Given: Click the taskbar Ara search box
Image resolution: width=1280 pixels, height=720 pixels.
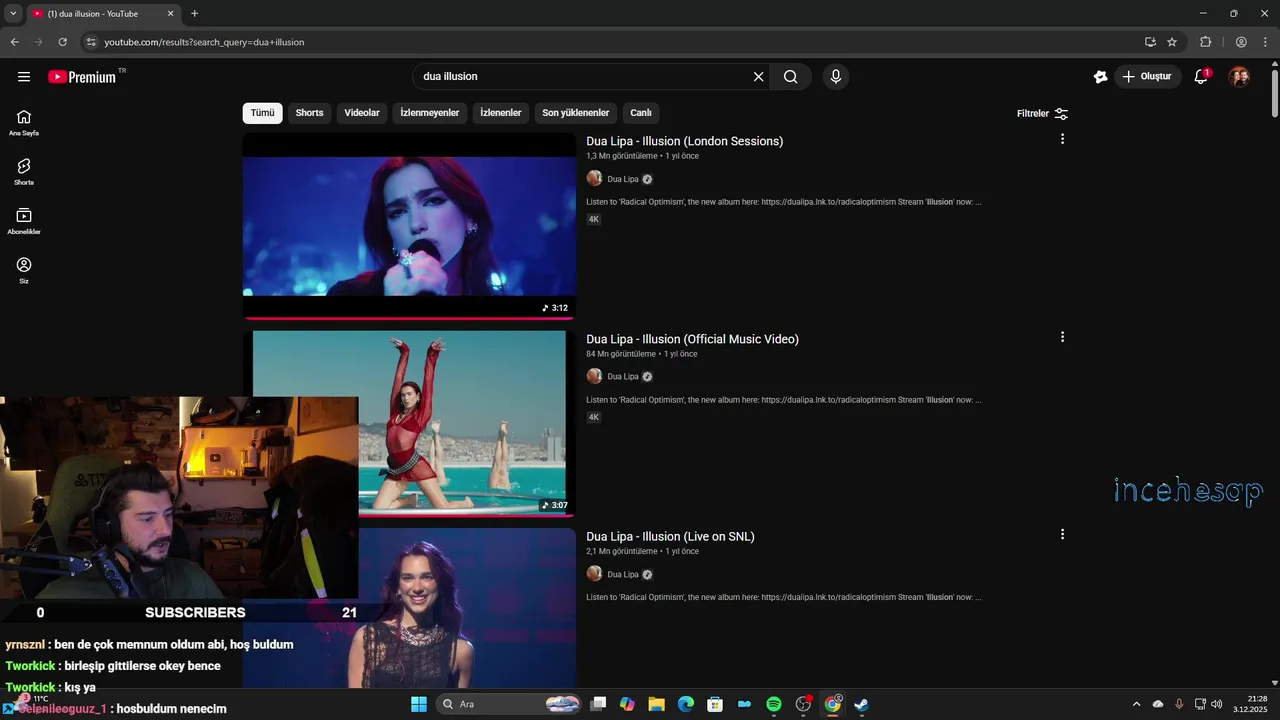Looking at the screenshot, I should (510, 704).
